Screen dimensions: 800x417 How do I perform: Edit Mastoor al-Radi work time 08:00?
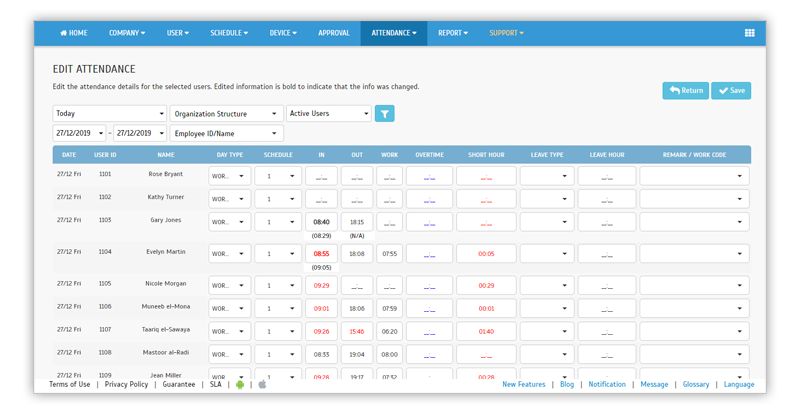point(389,354)
